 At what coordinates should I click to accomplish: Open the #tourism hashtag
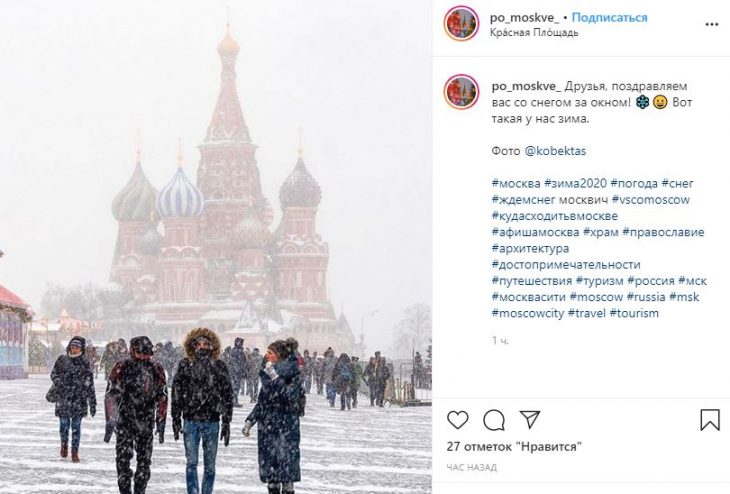pos(634,313)
